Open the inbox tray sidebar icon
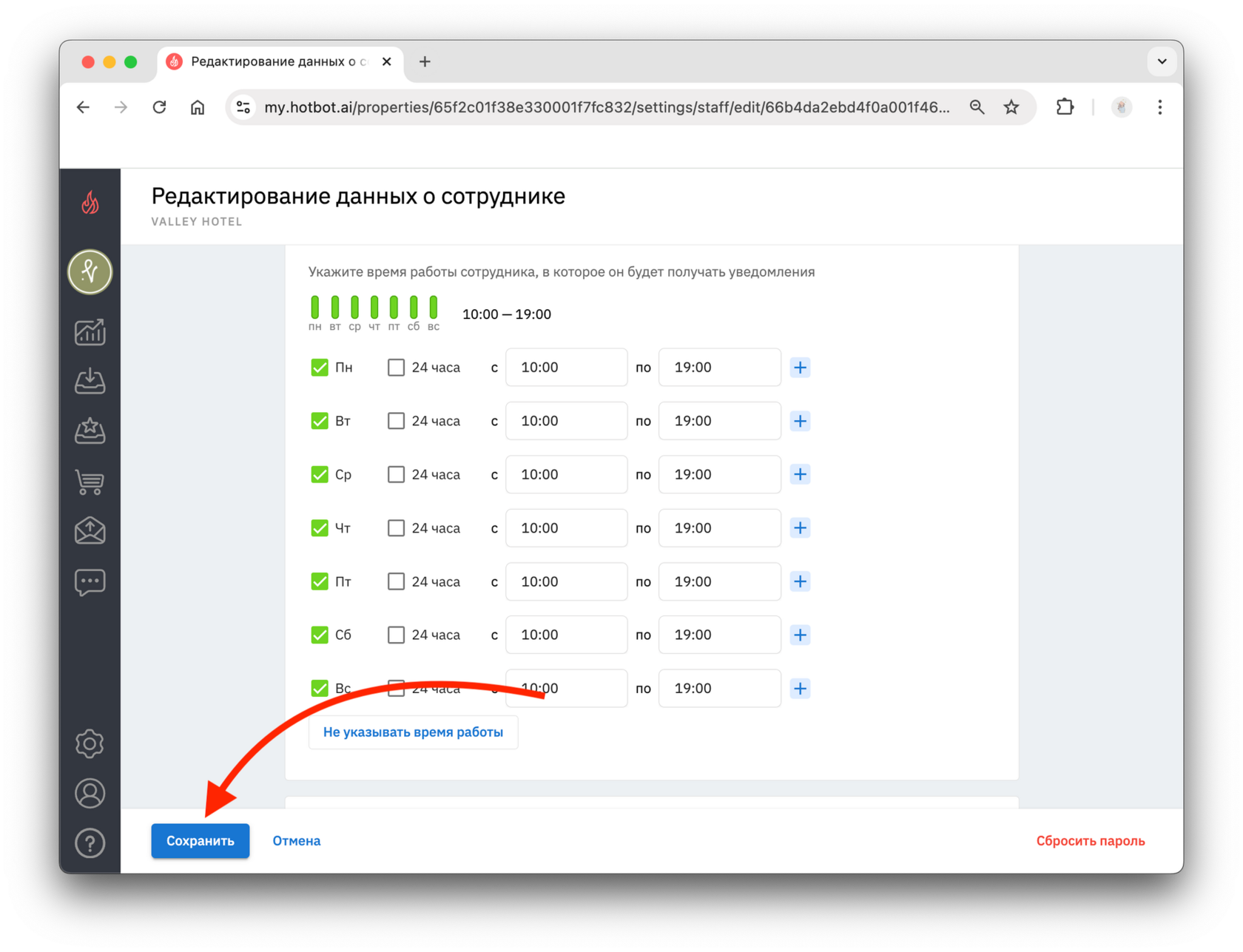Screen dimensions: 1243x952 point(90,381)
